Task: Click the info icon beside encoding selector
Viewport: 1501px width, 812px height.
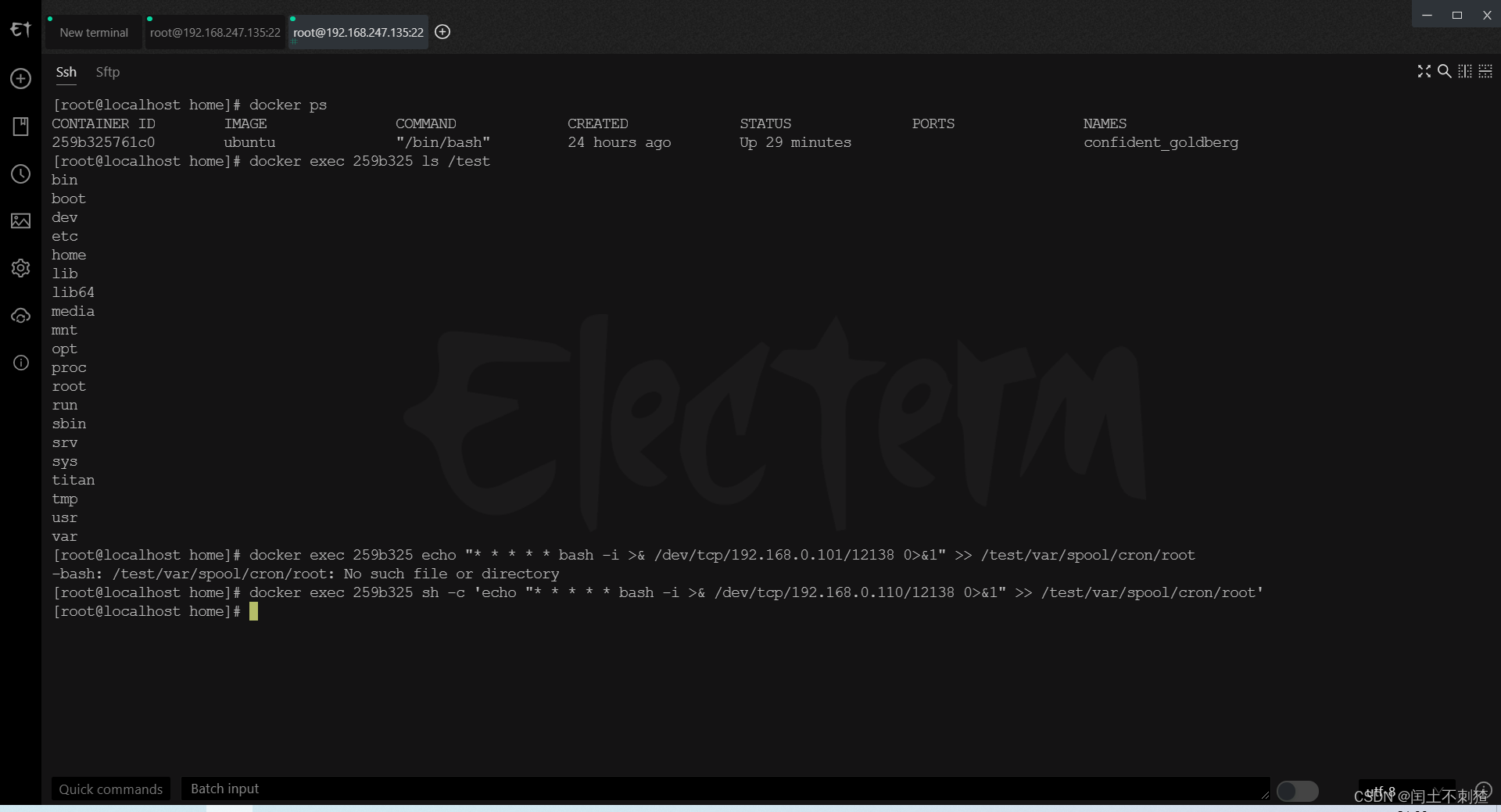Action: 1483,789
